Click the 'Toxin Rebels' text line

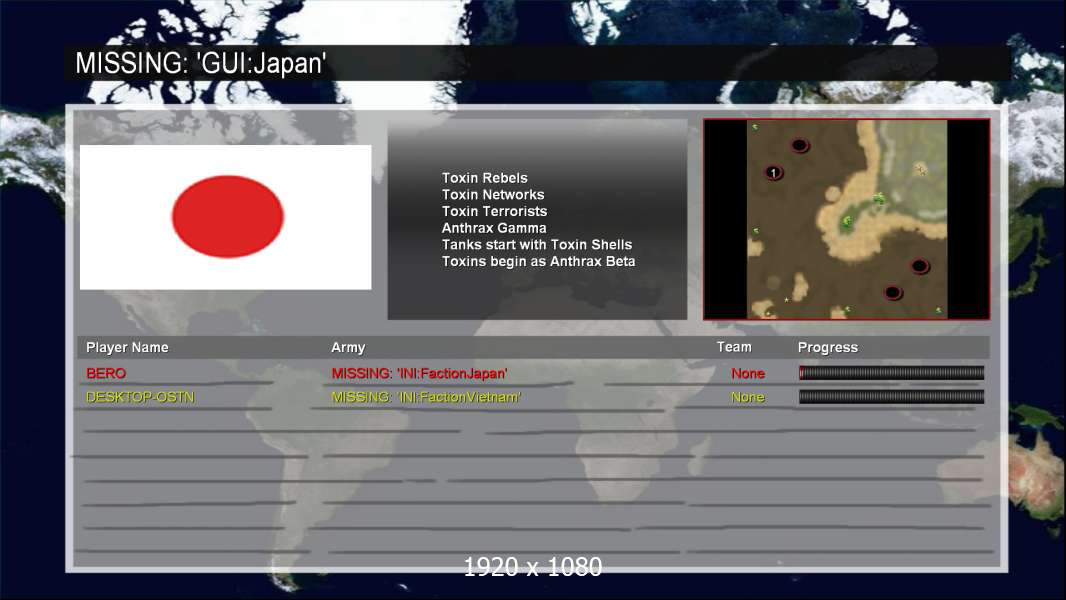pos(485,178)
